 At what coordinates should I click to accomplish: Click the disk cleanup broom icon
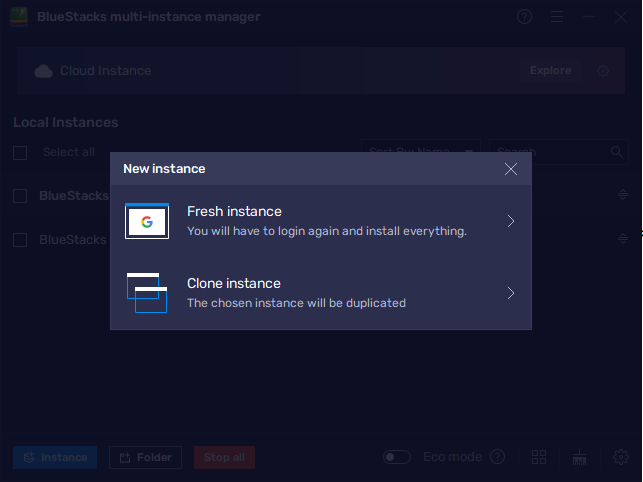(579, 457)
